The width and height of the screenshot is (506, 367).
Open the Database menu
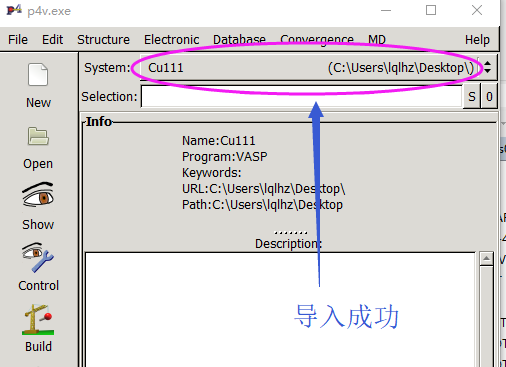(x=239, y=40)
